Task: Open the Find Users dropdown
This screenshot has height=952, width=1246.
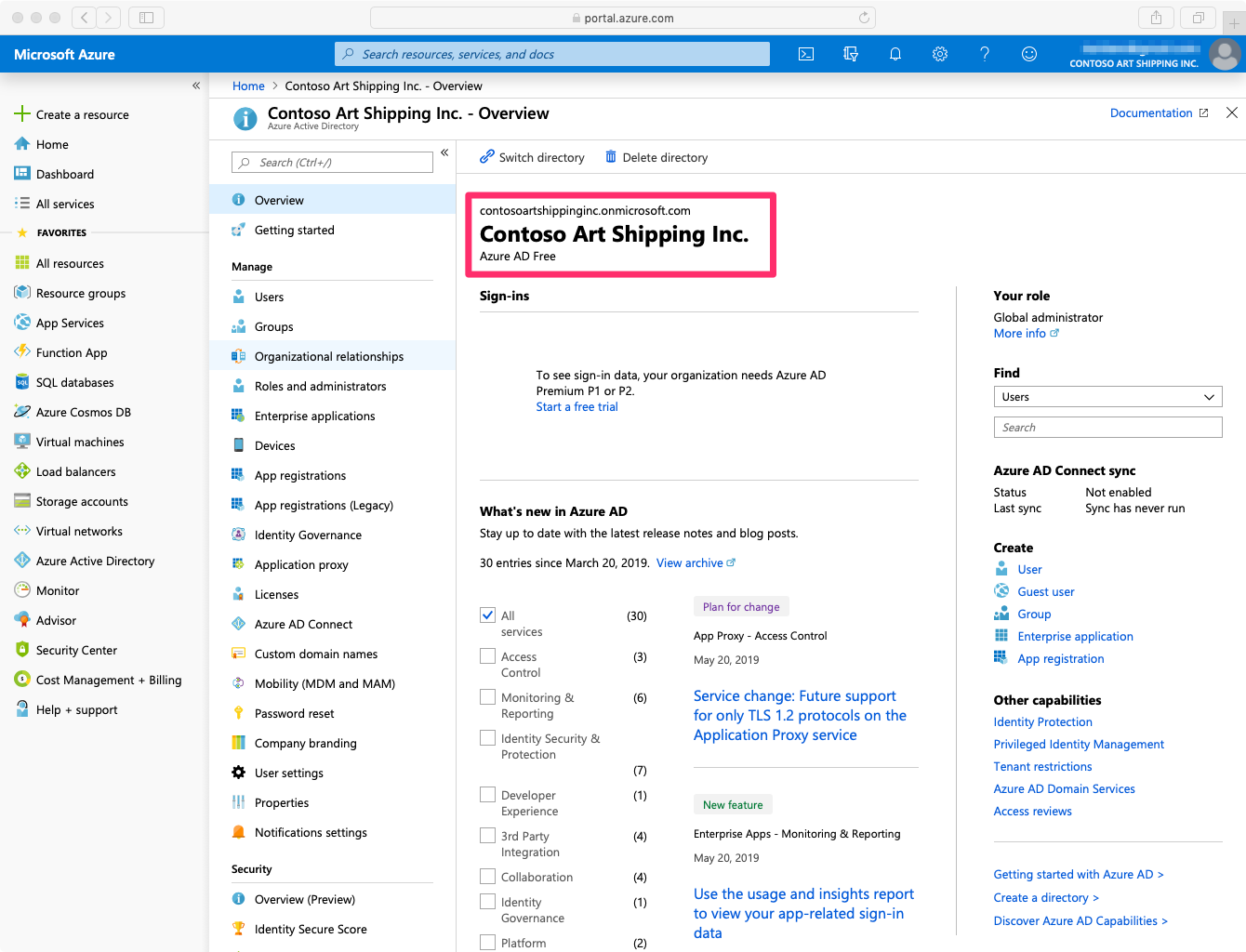Action: (1107, 397)
